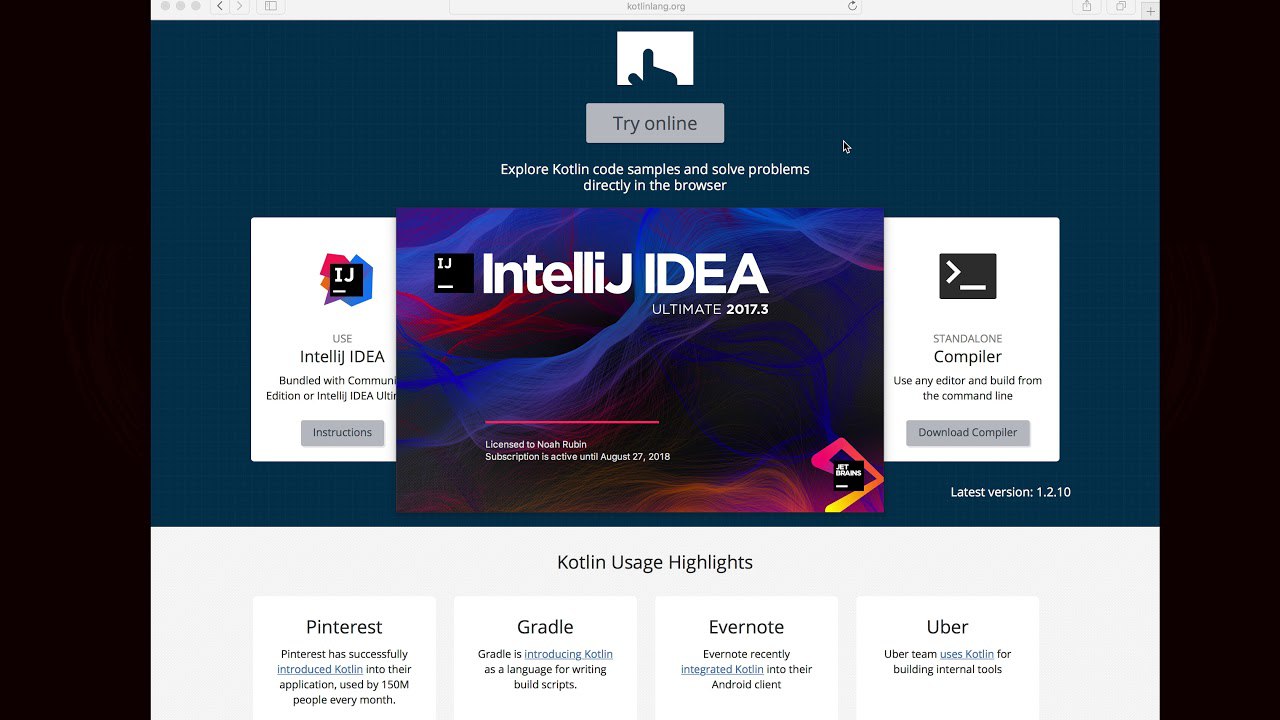
Task: Click the kotlinlang.org address field
Action: click(x=655, y=6)
